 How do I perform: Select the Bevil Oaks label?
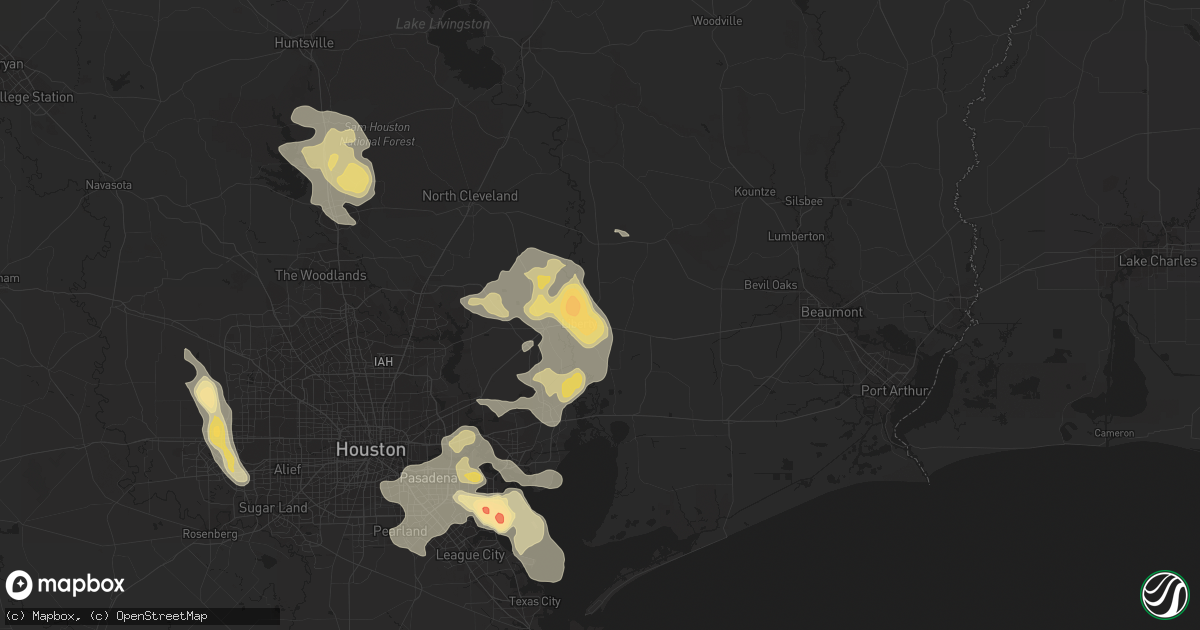(x=771, y=285)
